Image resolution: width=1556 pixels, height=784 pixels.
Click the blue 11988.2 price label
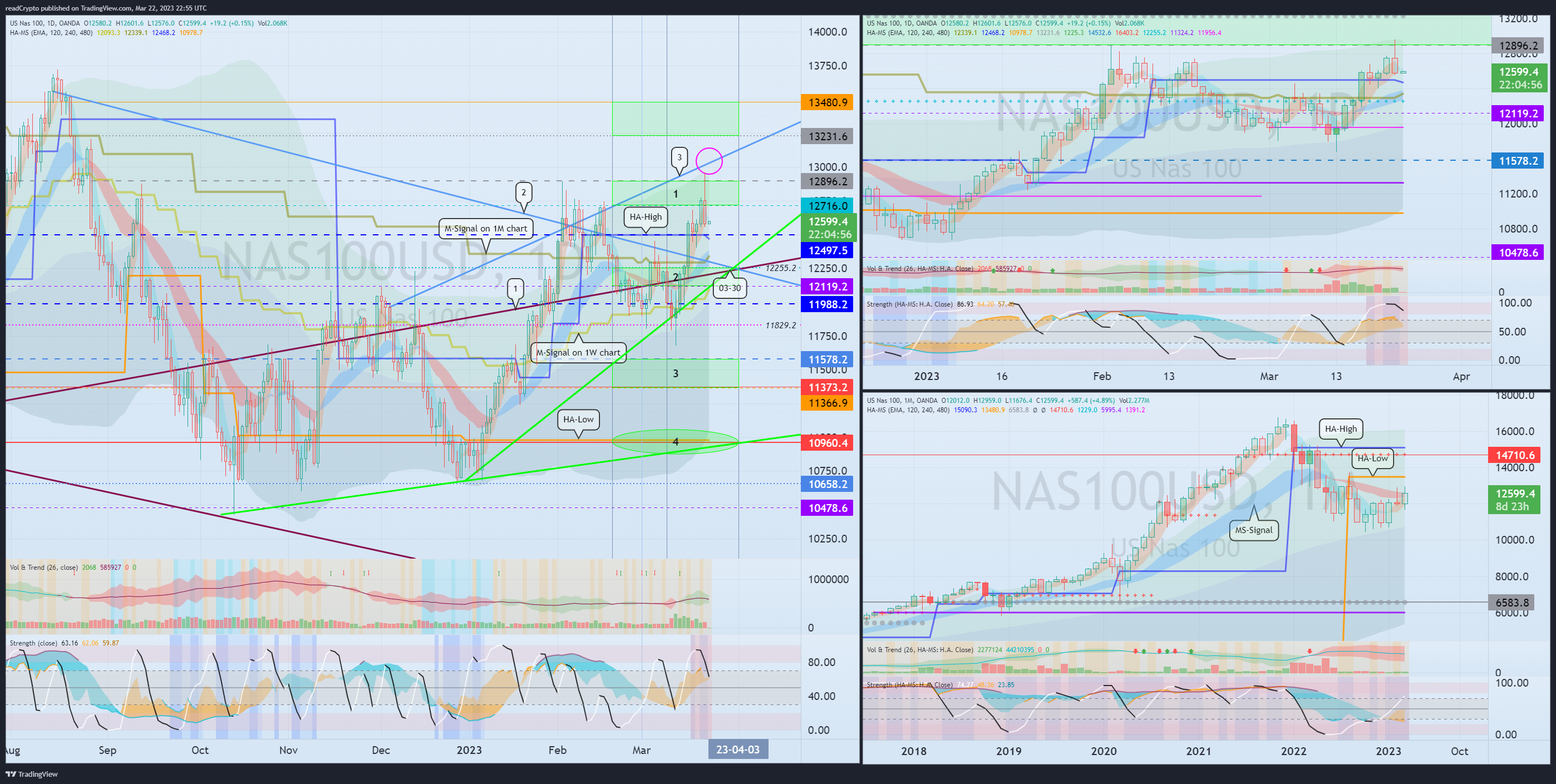click(x=827, y=304)
